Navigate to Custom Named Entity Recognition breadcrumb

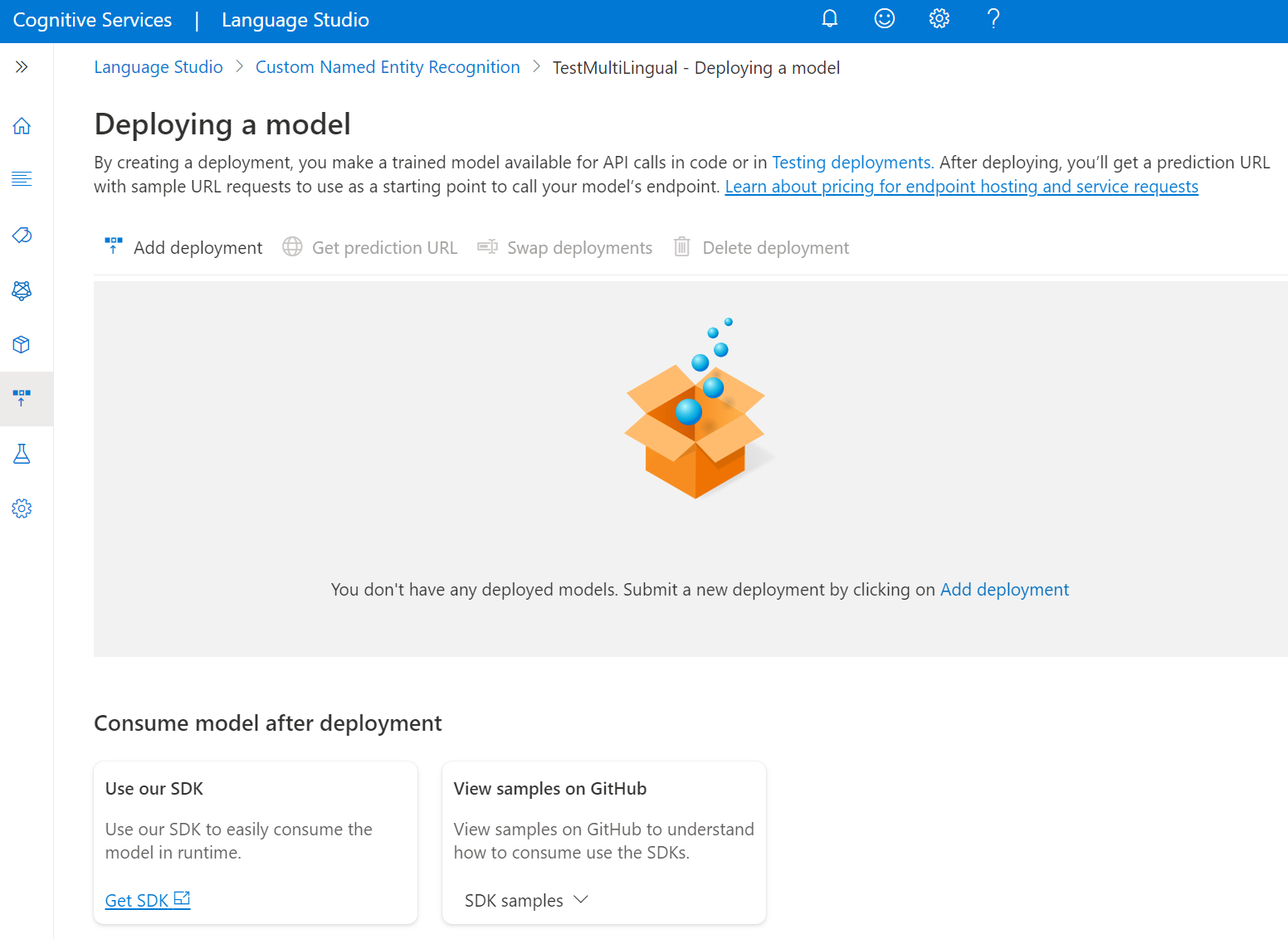pyautogui.click(x=388, y=66)
